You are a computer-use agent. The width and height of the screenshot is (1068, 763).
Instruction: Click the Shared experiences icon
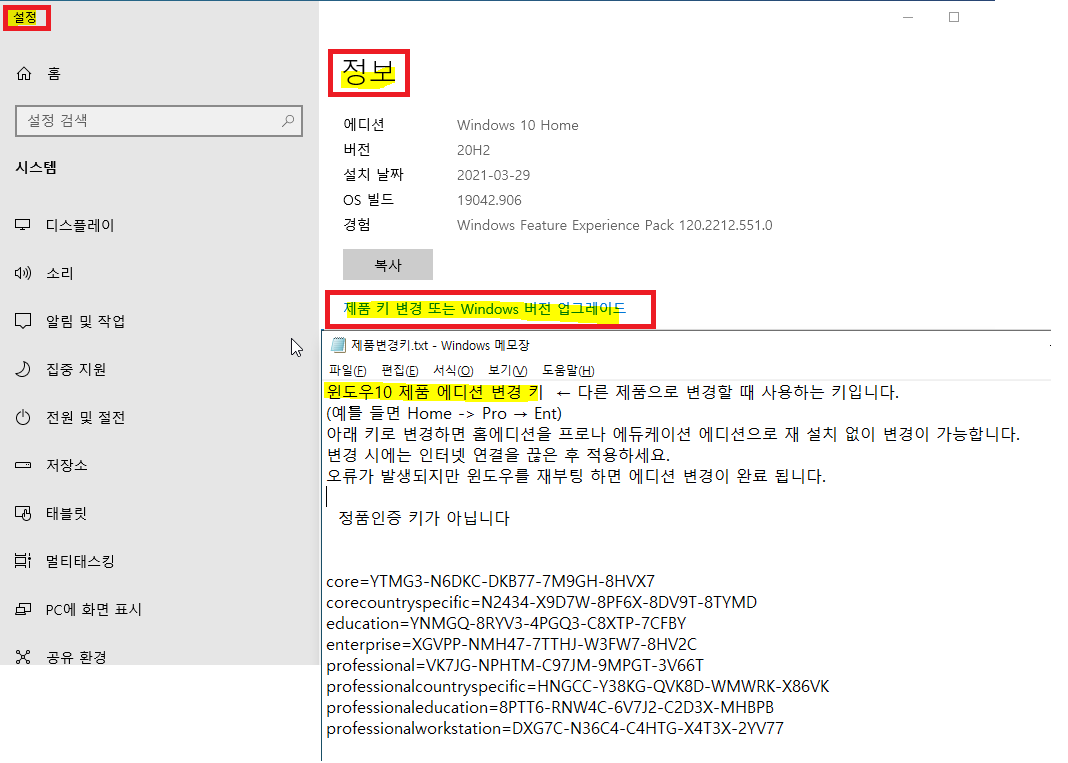point(23,657)
